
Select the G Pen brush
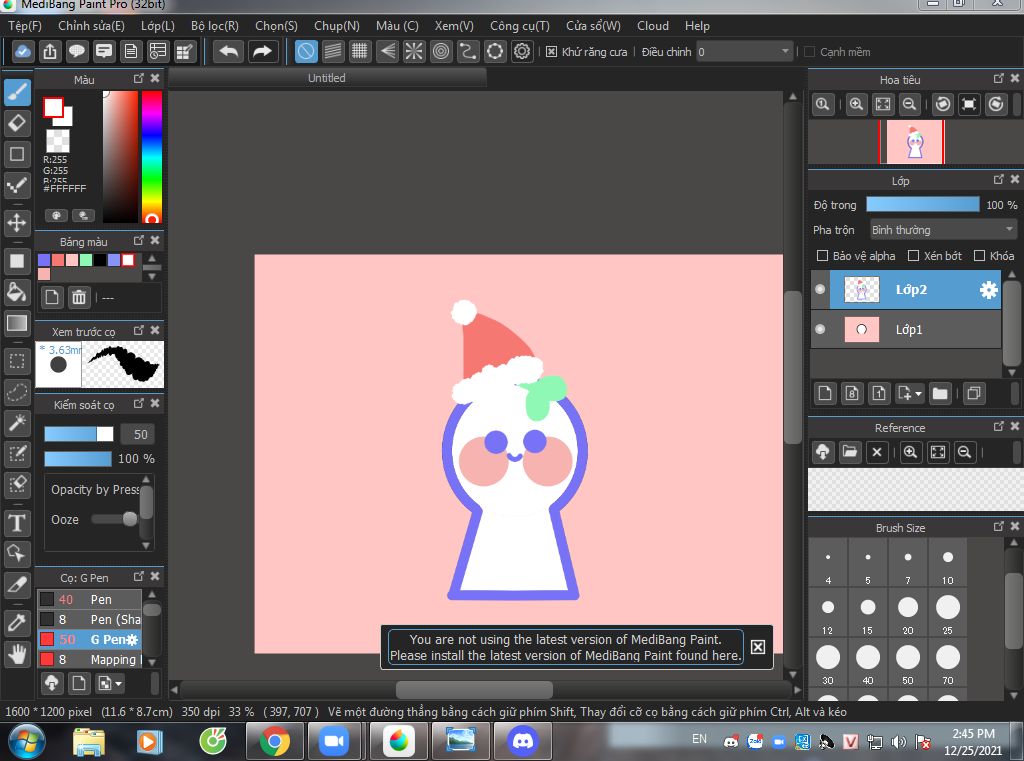point(89,640)
